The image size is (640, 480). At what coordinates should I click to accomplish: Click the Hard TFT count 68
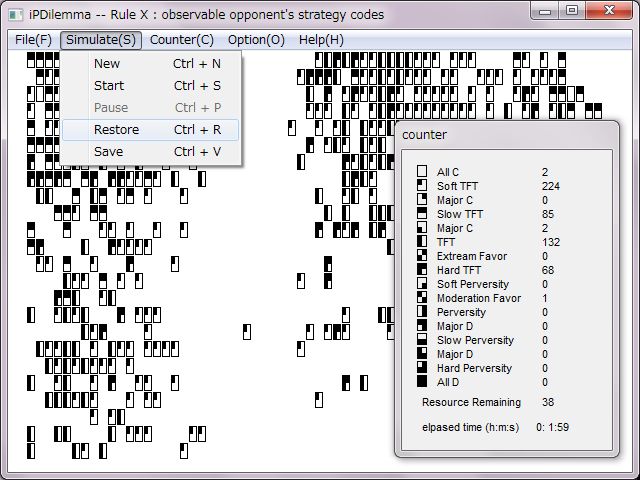click(548, 270)
